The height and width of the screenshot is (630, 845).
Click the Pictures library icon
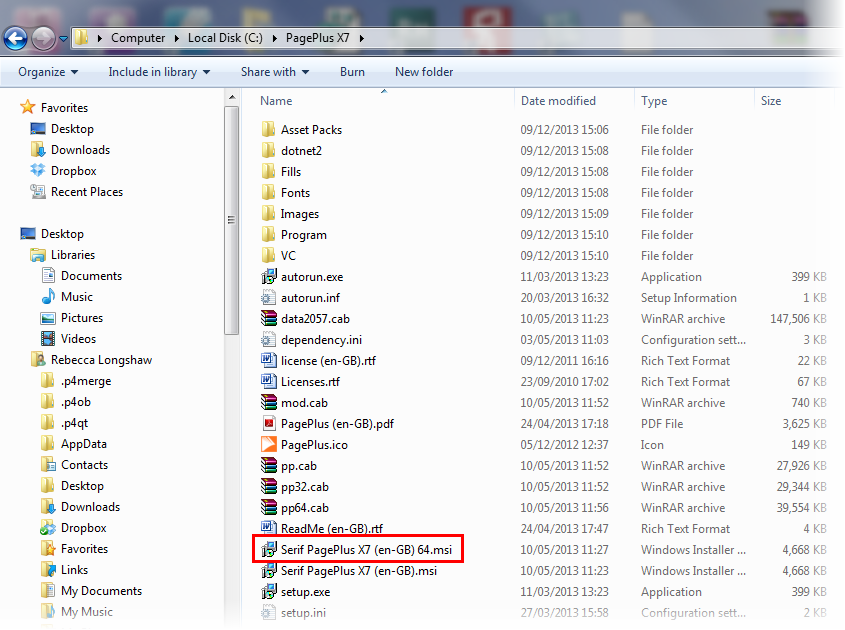coord(48,318)
